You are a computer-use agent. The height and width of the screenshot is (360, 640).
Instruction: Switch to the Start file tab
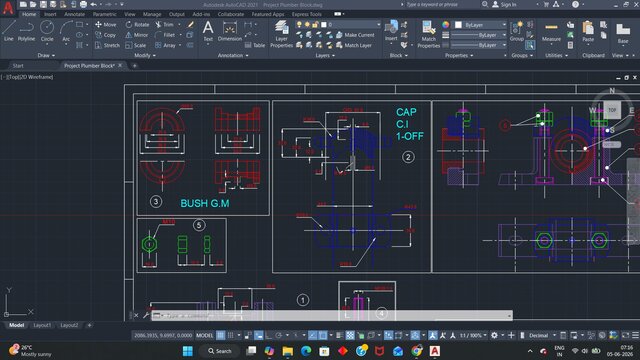pos(18,65)
